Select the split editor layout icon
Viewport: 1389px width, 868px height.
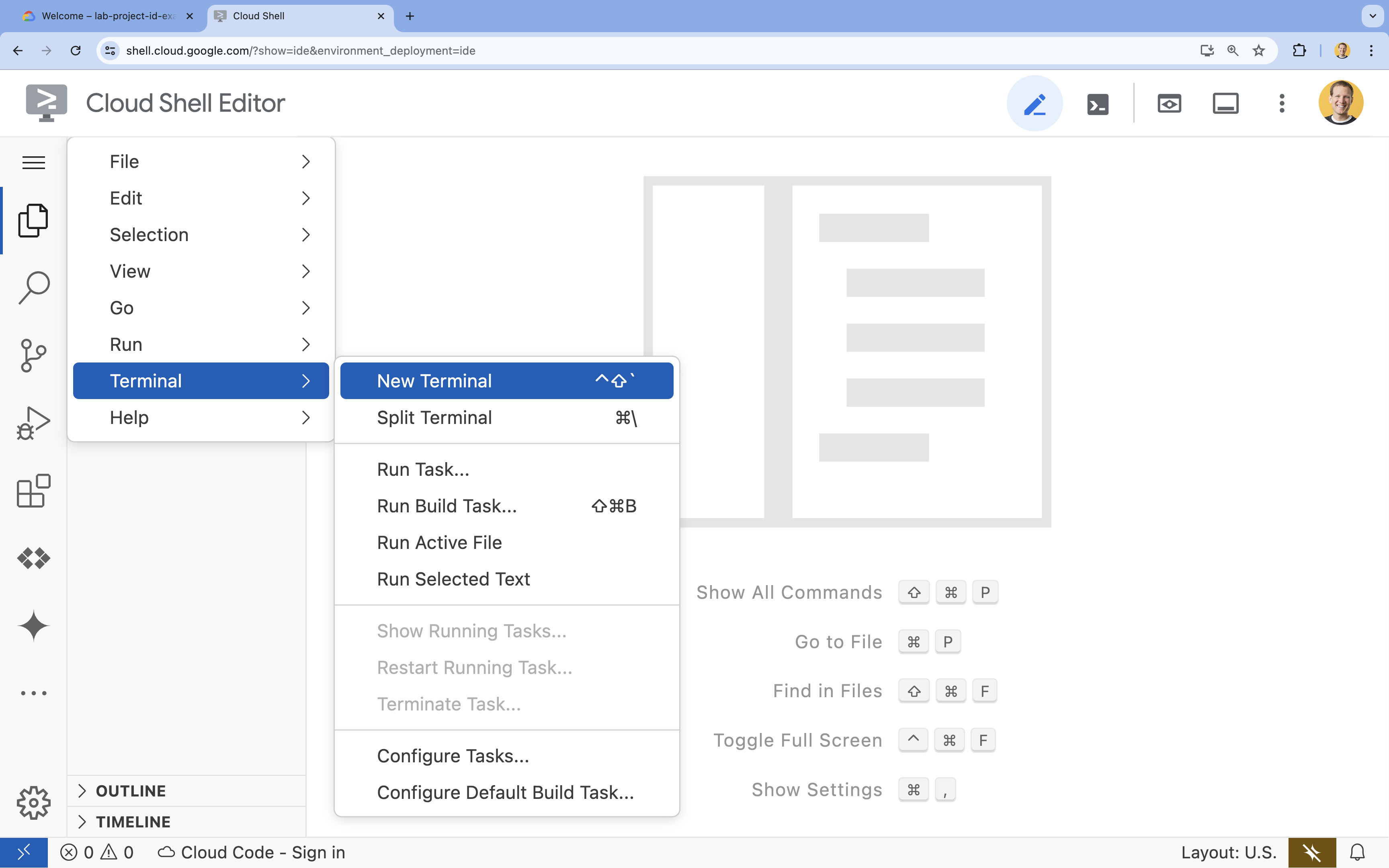click(1225, 103)
